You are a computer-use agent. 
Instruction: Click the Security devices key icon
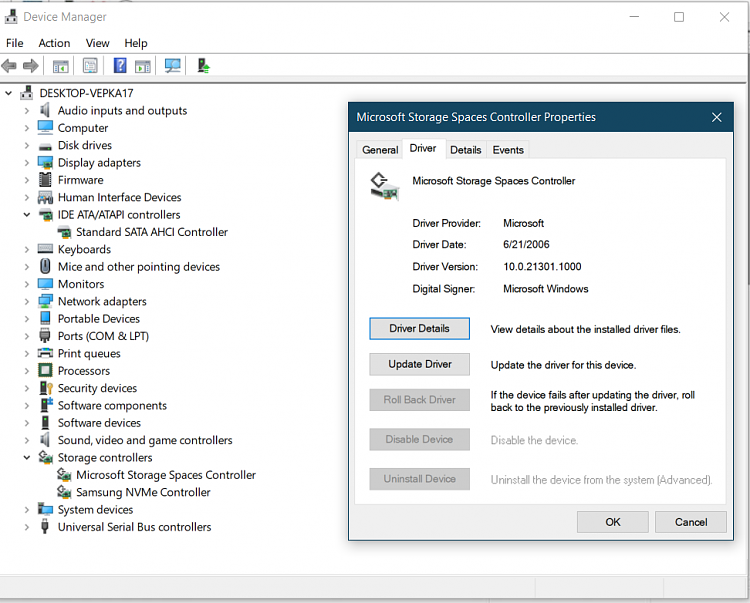(45, 388)
